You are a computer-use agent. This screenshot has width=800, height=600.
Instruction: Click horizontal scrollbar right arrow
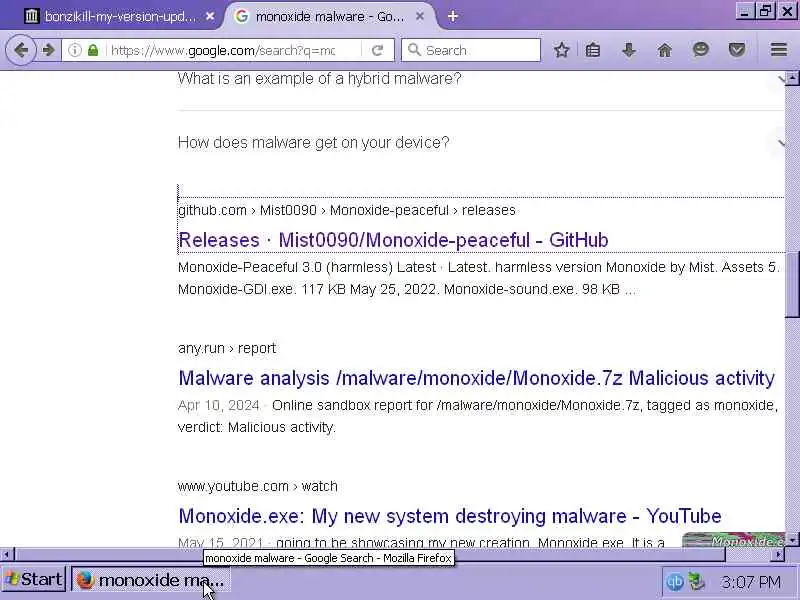tap(779, 554)
